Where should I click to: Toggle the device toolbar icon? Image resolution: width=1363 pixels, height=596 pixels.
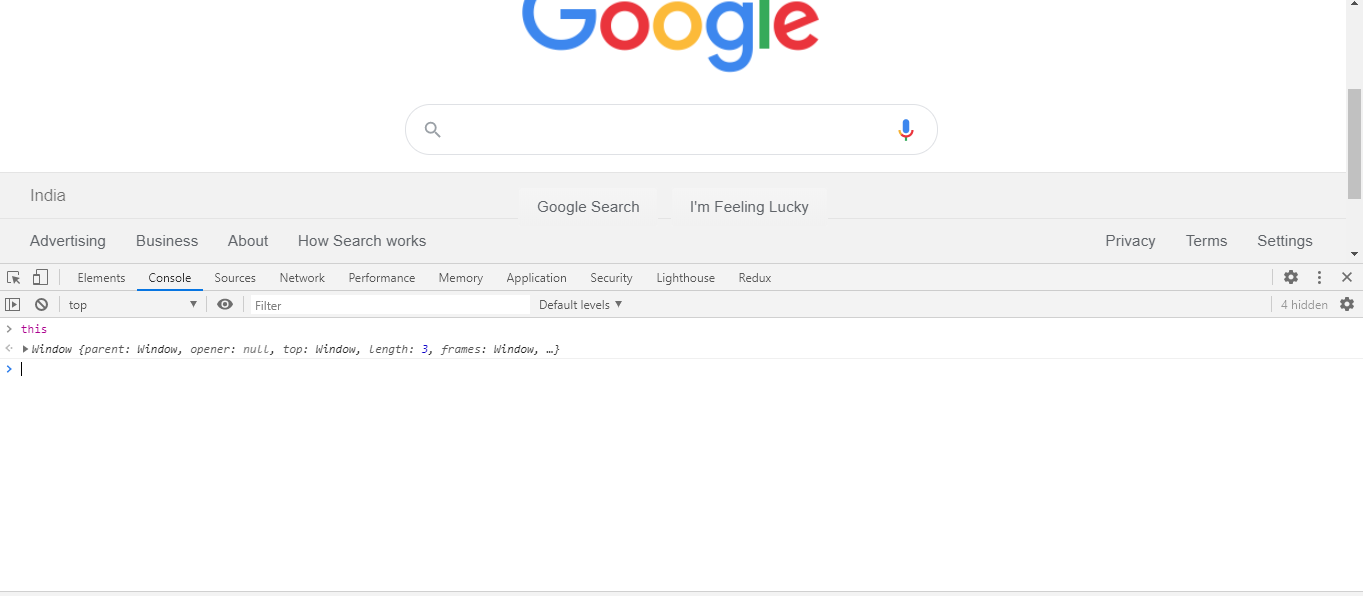point(40,278)
